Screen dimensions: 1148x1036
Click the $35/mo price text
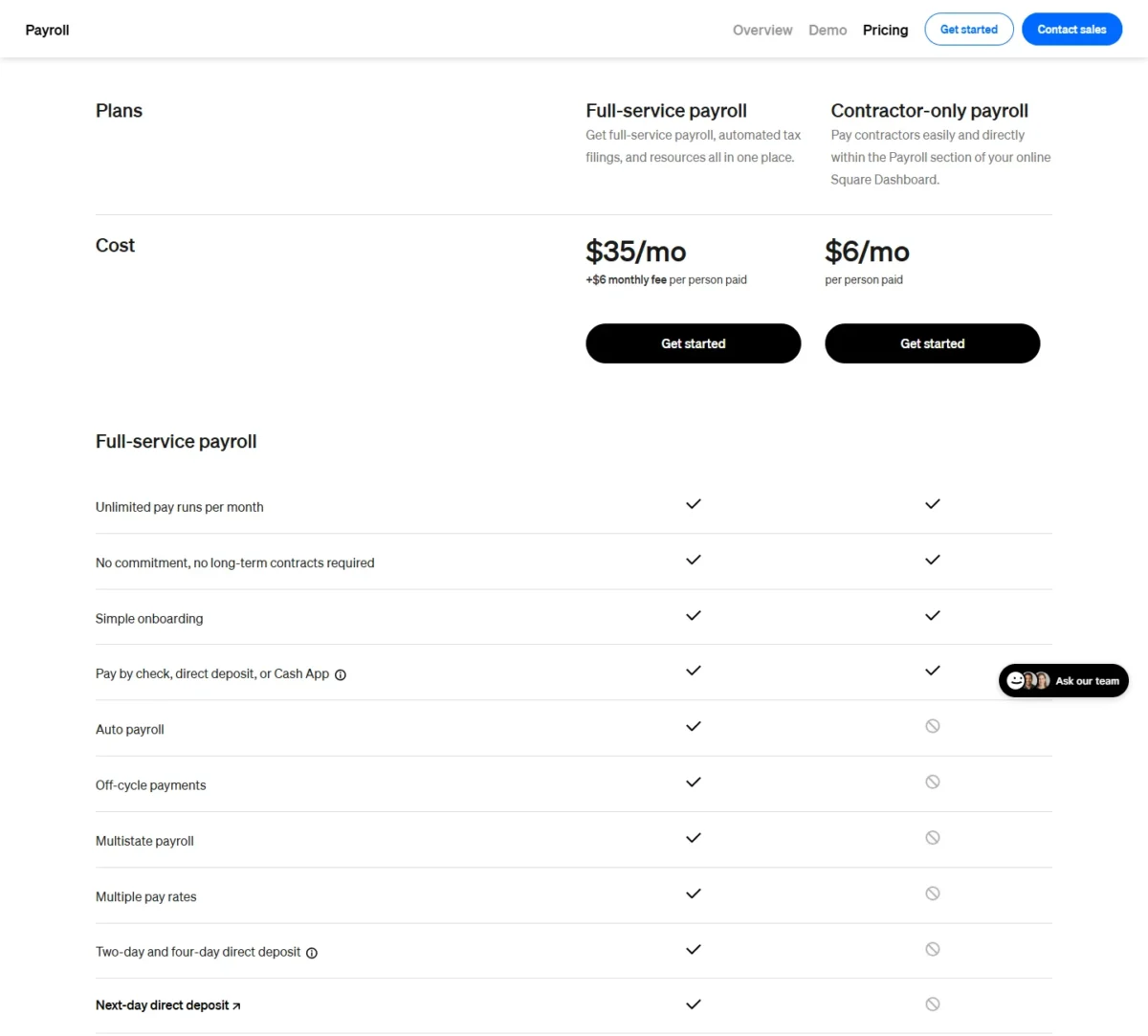click(636, 252)
